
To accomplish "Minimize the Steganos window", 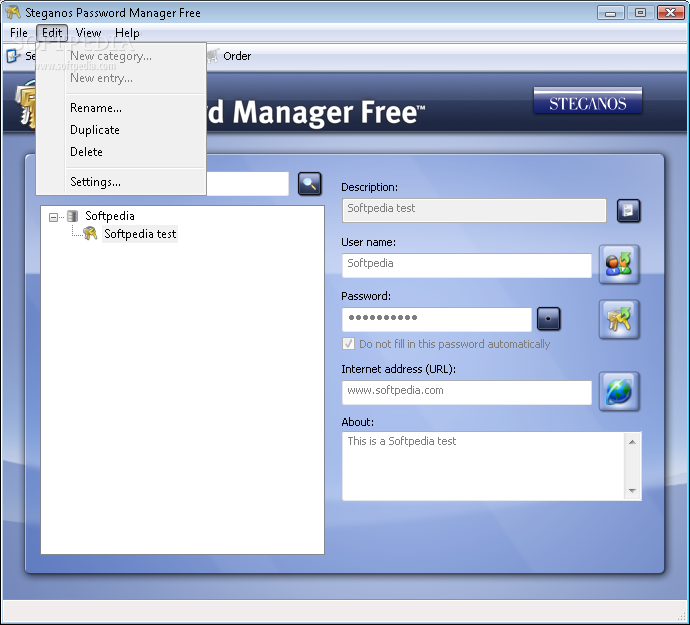I will pos(610,13).
